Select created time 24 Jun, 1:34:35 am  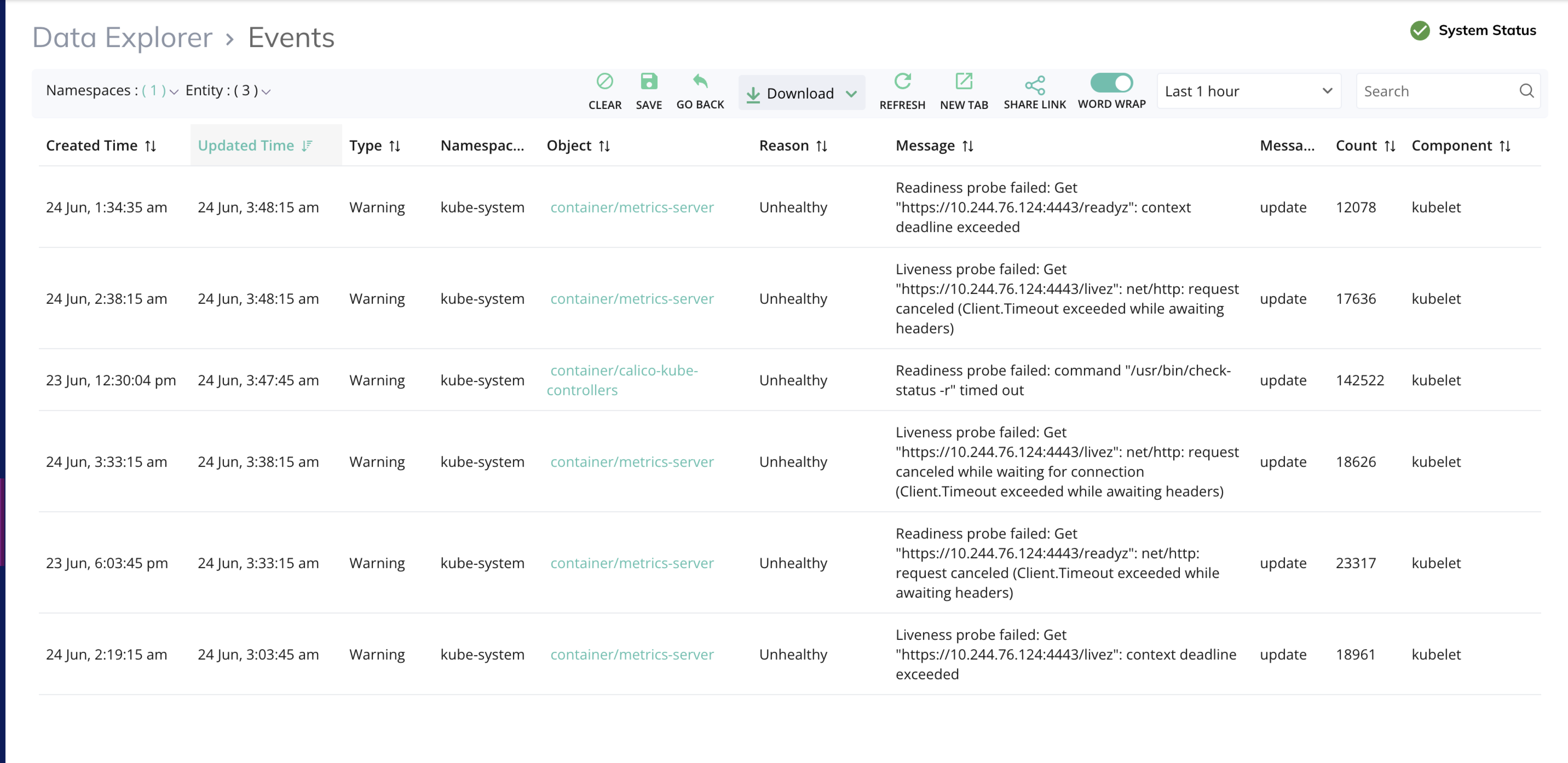106,207
